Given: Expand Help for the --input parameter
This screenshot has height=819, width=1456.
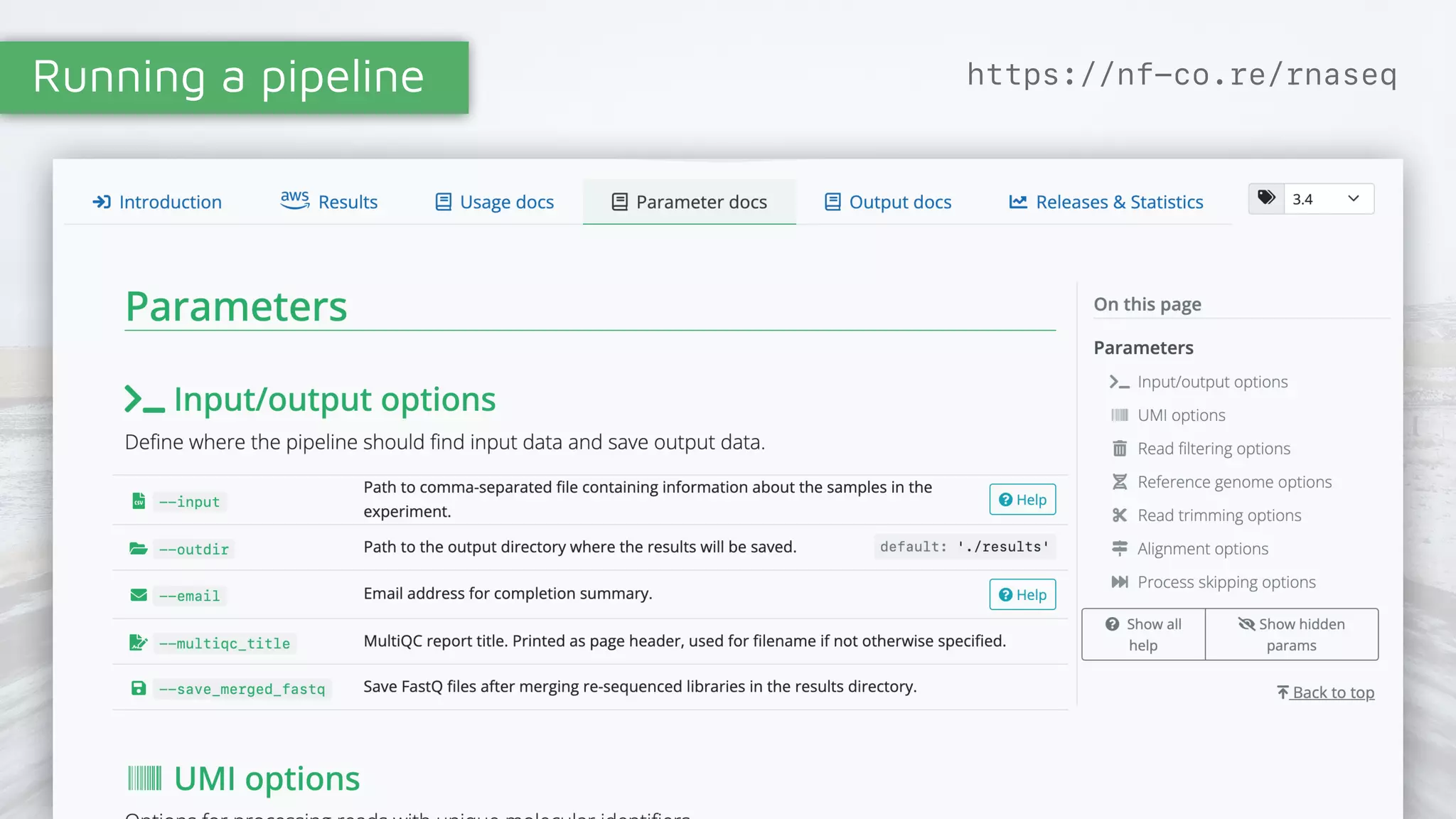Looking at the screenshot, I should click(x=1022, y=500).
